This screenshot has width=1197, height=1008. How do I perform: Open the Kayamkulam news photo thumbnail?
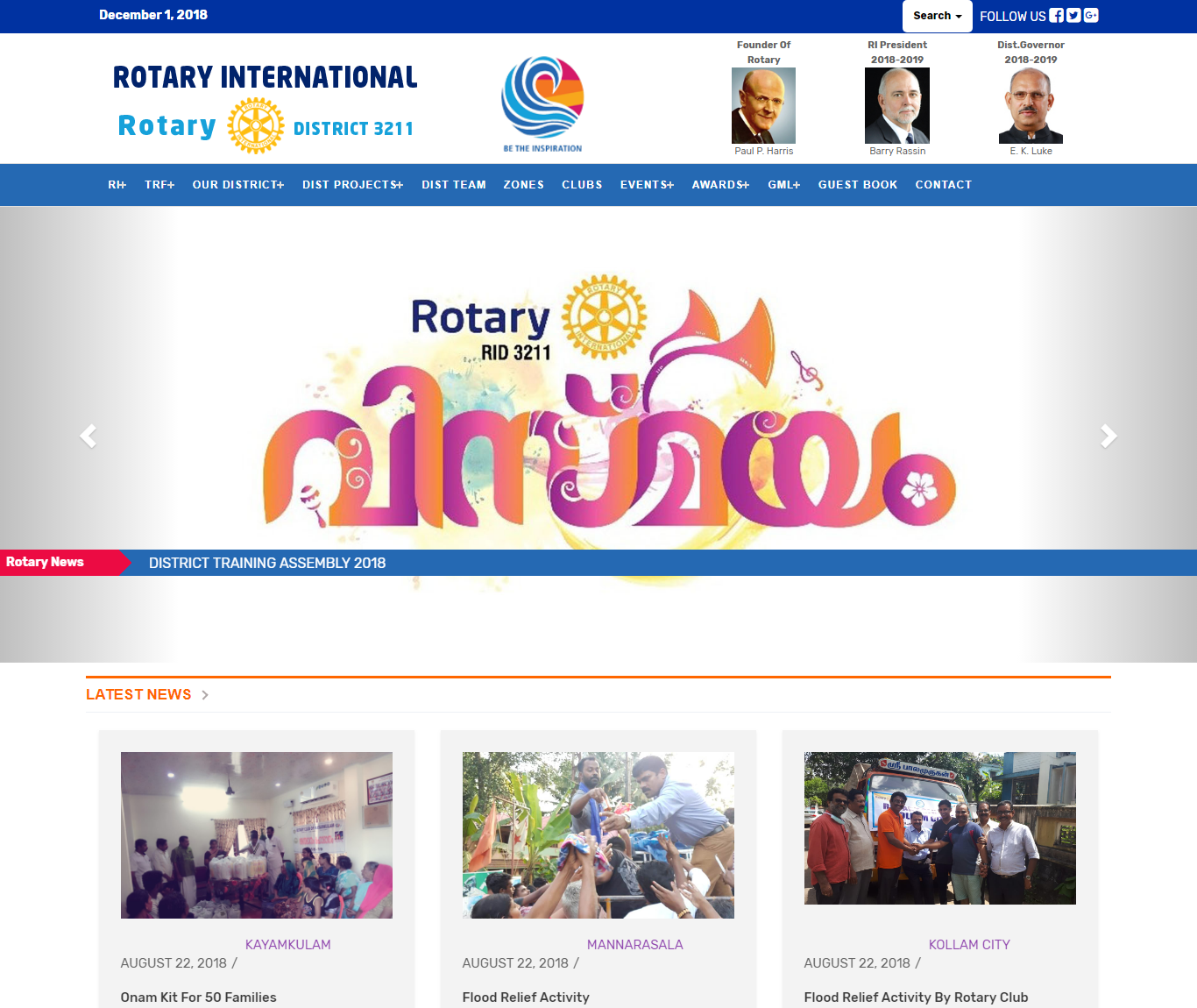click(257, 835)
